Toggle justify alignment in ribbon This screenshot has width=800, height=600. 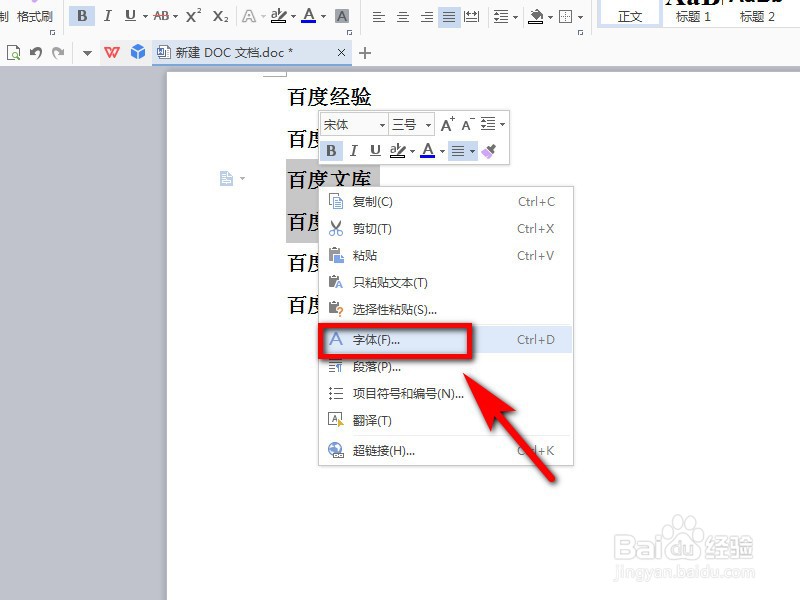pos(449,17)
